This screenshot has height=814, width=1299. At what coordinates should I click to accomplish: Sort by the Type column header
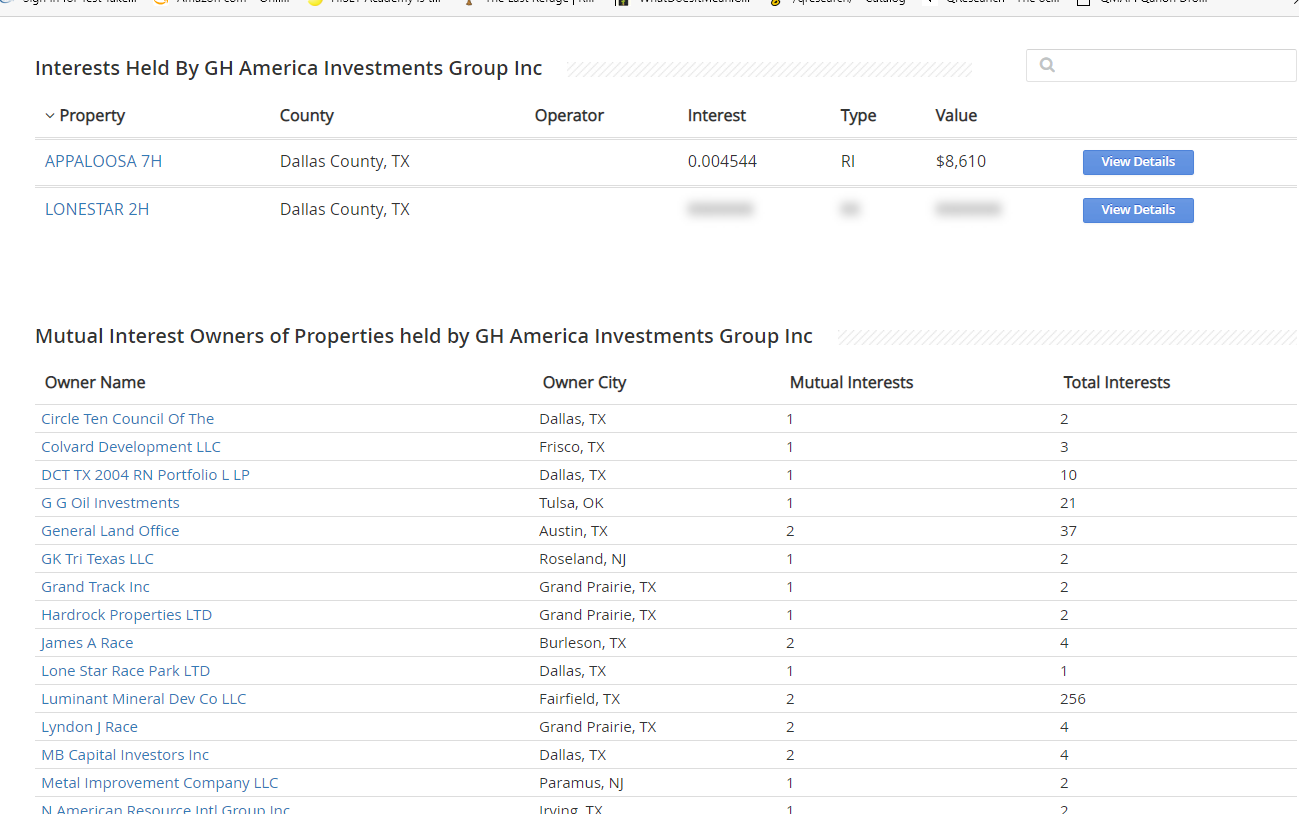pyautogui.click(x=858, y=115)
